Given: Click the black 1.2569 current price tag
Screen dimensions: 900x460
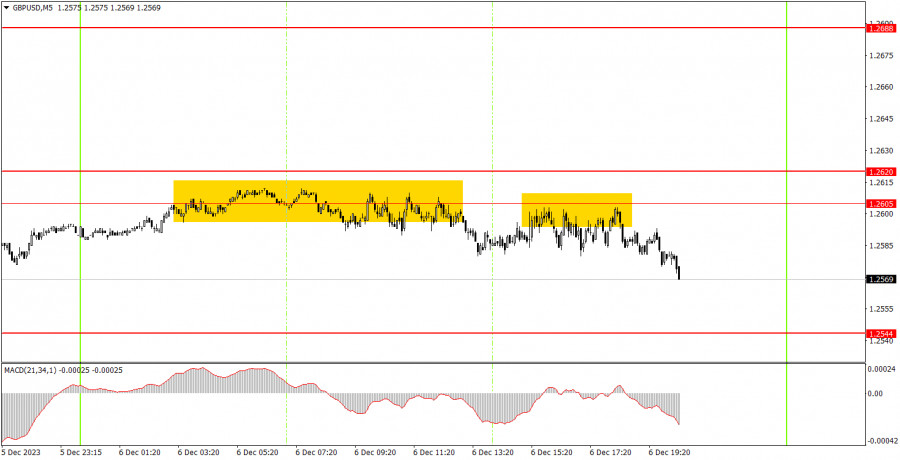Looking at the screenshot, I should pos(880,280).
